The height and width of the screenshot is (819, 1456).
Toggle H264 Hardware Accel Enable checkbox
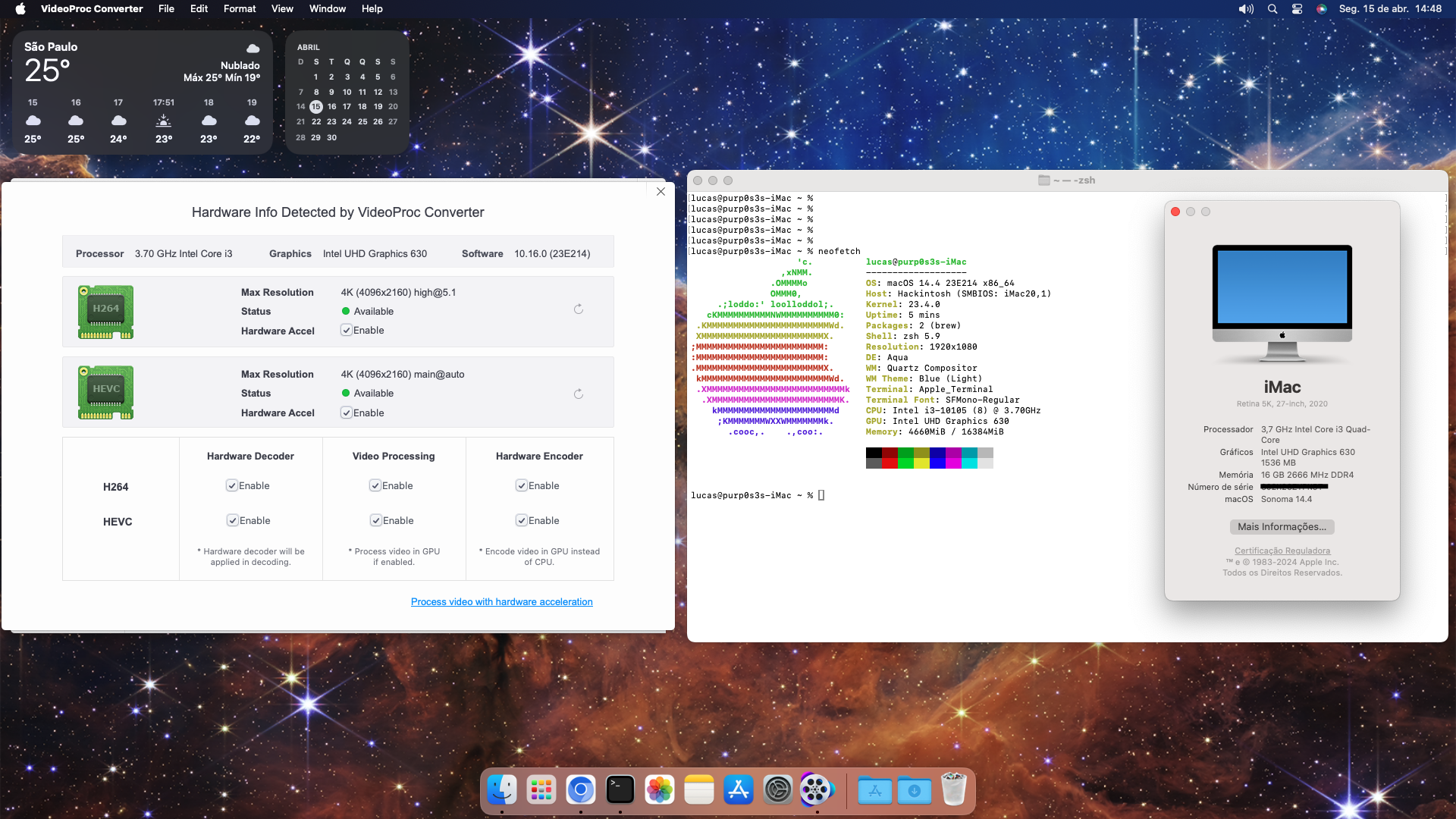(347, 331)
